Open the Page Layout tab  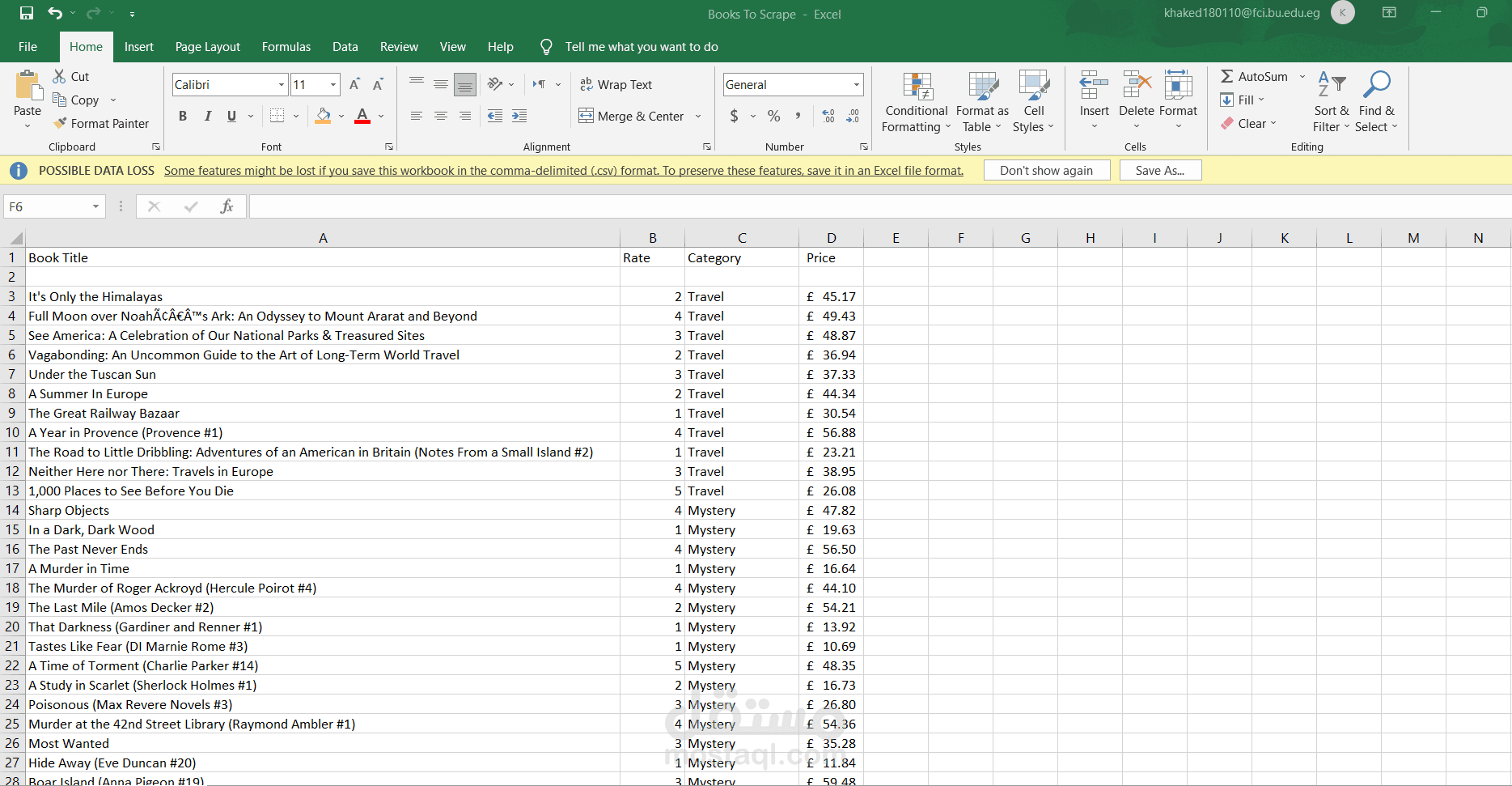pos(207,47)
